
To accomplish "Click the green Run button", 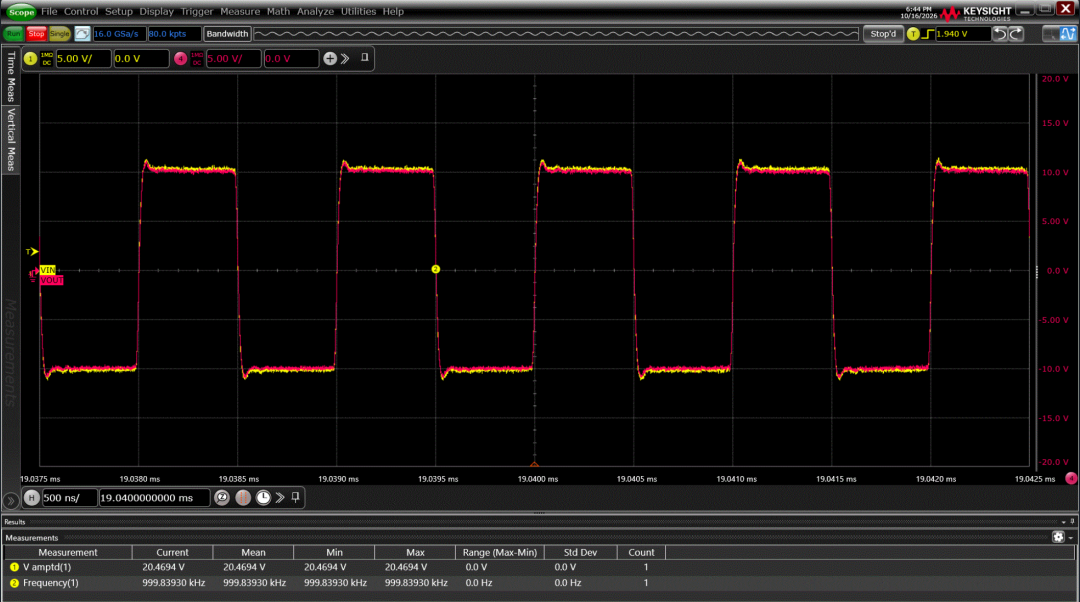I will click(x=14, y=34).
